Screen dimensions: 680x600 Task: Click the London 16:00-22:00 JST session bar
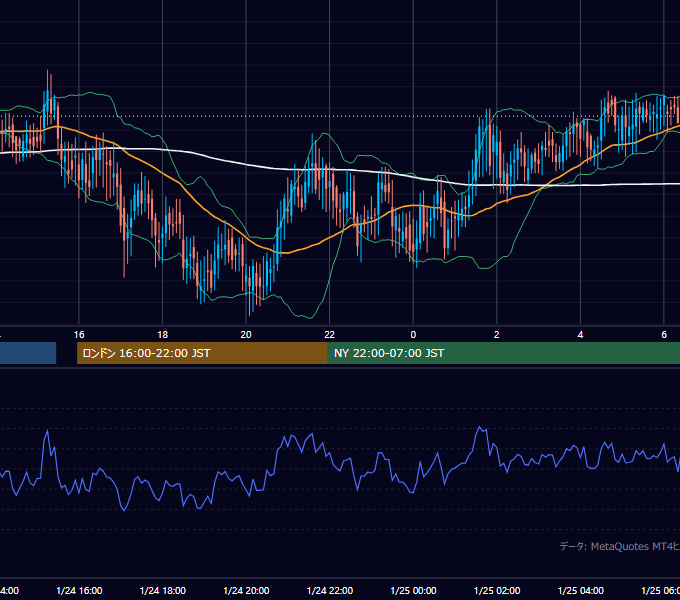tap(202, 353)
